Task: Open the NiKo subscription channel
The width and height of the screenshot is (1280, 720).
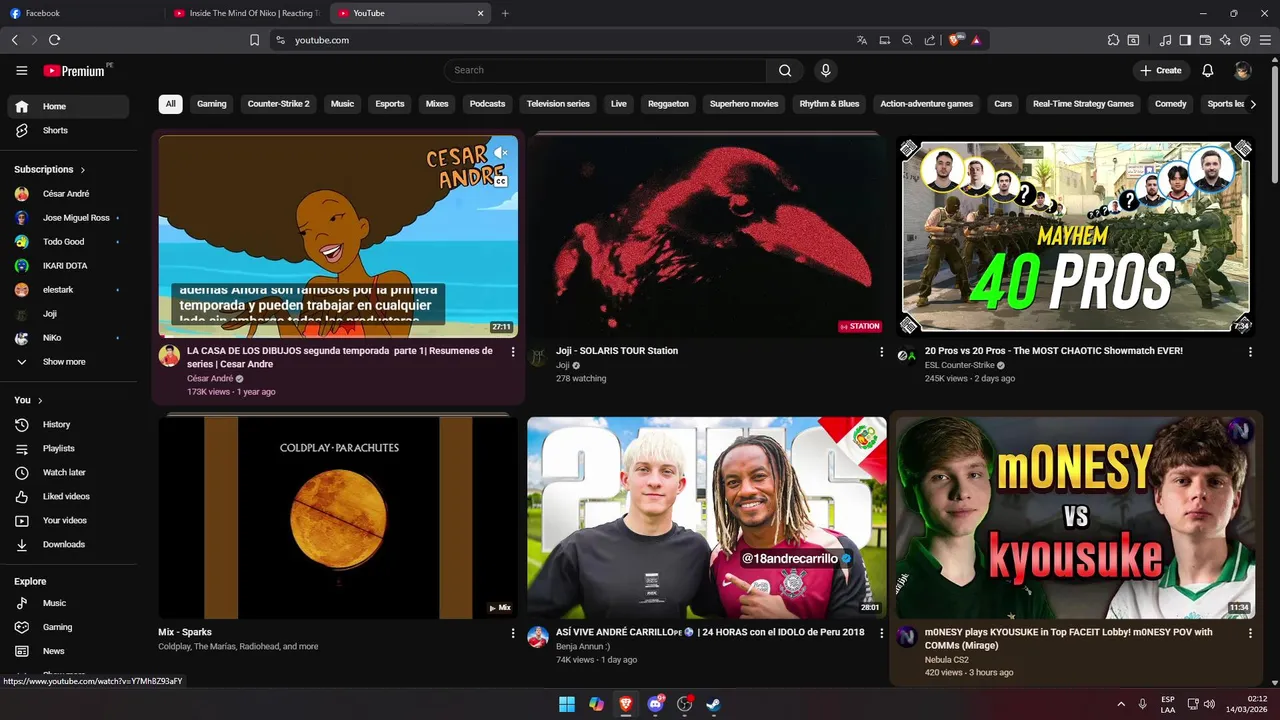Action: (x=69, y=338)
